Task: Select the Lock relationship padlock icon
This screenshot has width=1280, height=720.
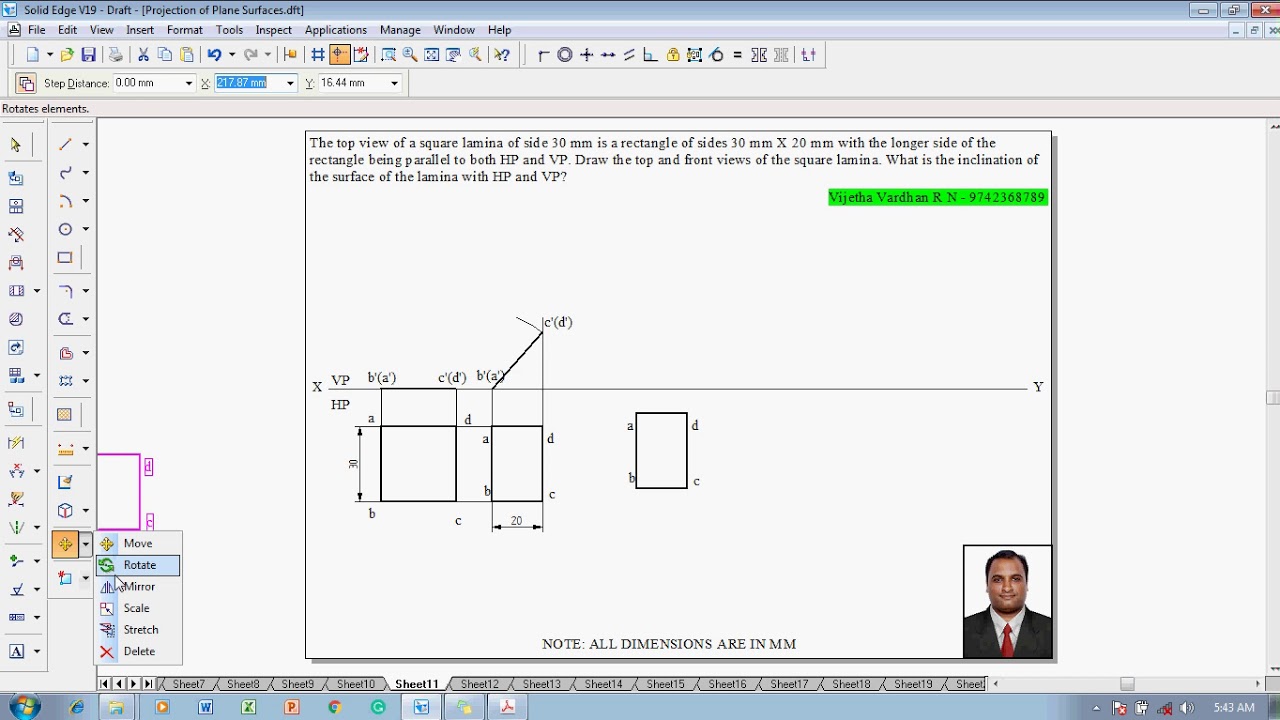Action: pos(673,55)
